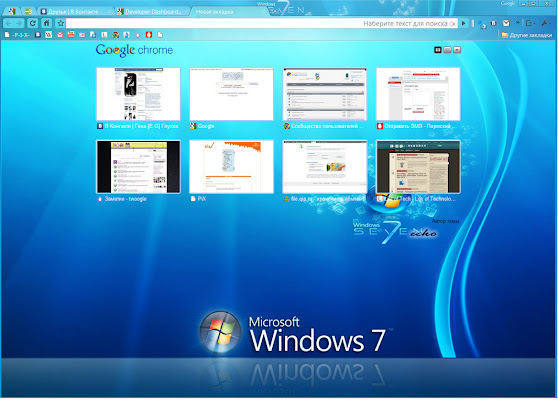Close the Друзья | В Контакте tab
This screenshot has width=558, height=400.
pyautogui.click(x=109, y=12)
